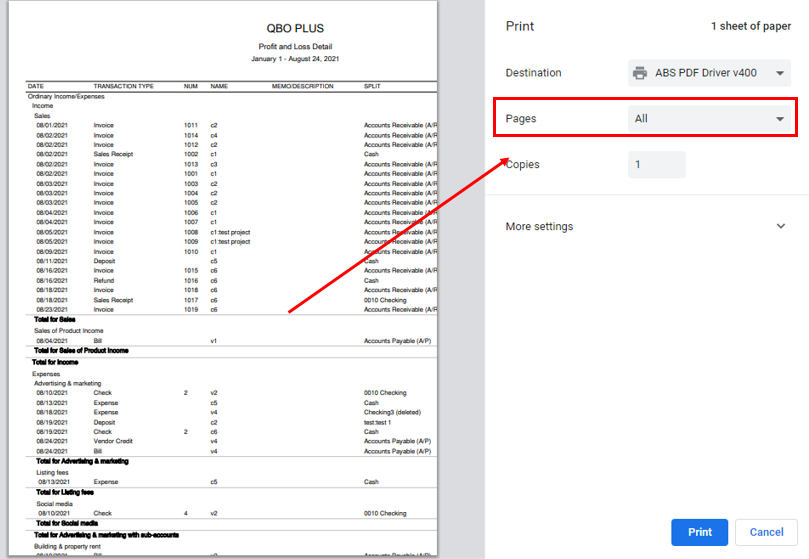809x559 pixels.
Task: Click the NUM column header
Action: [x=191, y=86]
